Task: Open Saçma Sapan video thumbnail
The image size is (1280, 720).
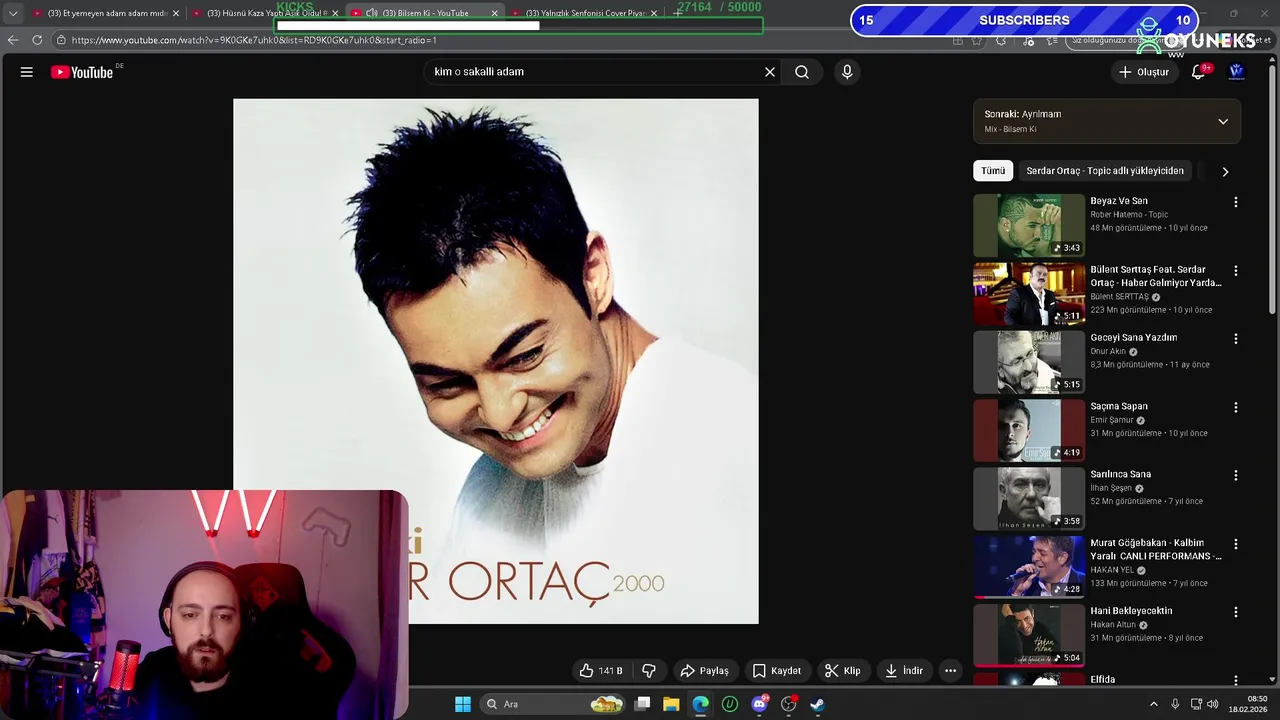Action: [1029, 431]
